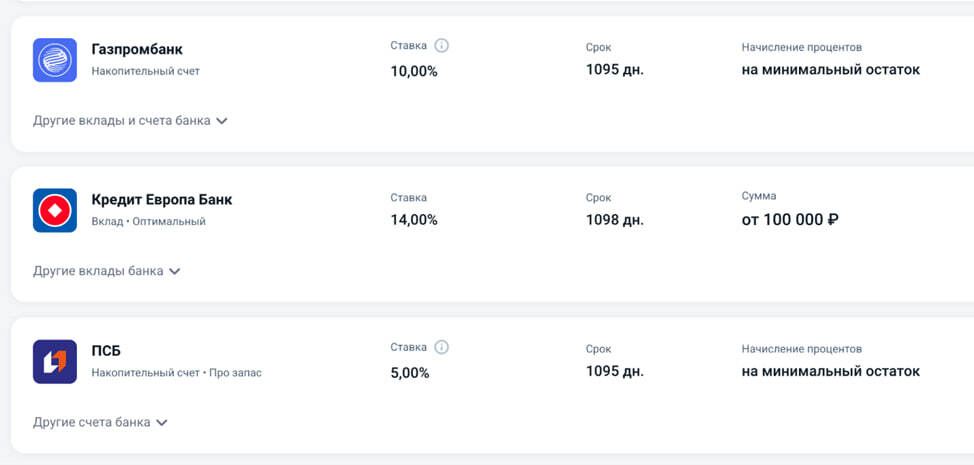Expand Другие счета банка under ПСБ
Screen dimensions: 974x465
(x=100, y=422)
